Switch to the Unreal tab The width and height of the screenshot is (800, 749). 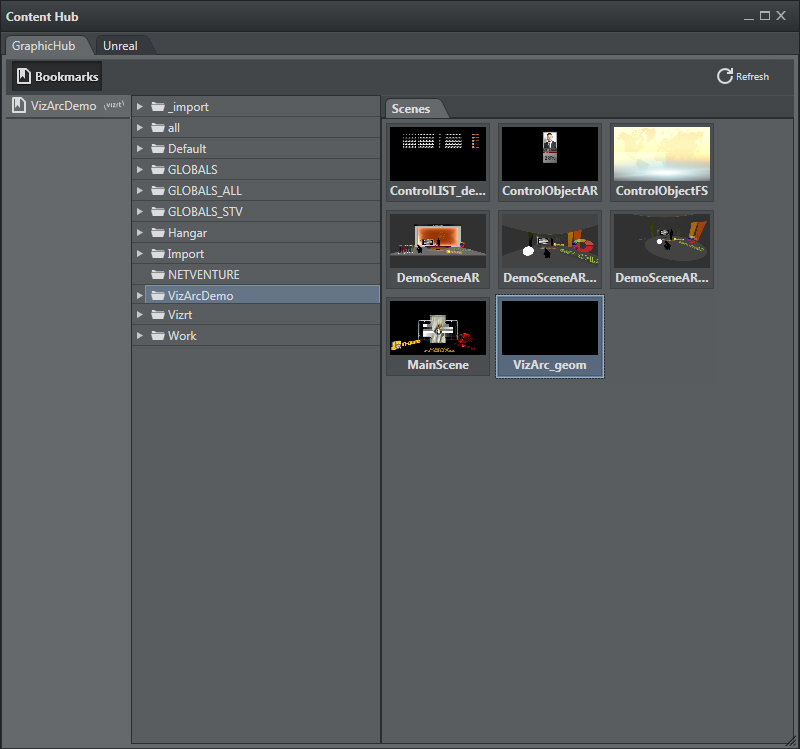(x=120, y=46)
